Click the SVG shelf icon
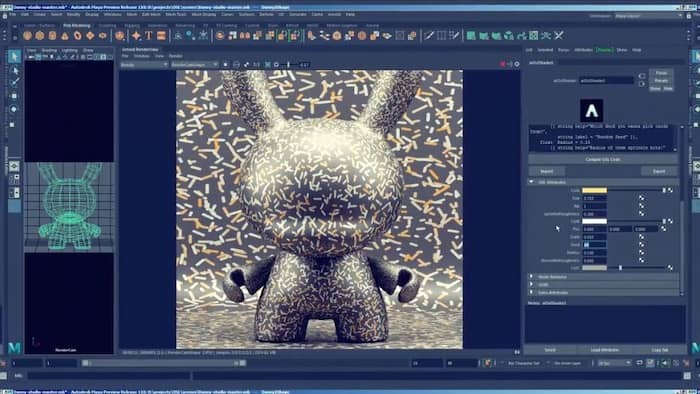This screenshot has width=700, height=394. coord(161,36)
